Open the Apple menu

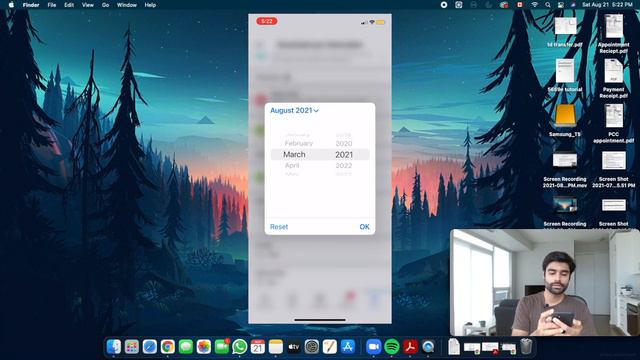(x=11, y=5)
